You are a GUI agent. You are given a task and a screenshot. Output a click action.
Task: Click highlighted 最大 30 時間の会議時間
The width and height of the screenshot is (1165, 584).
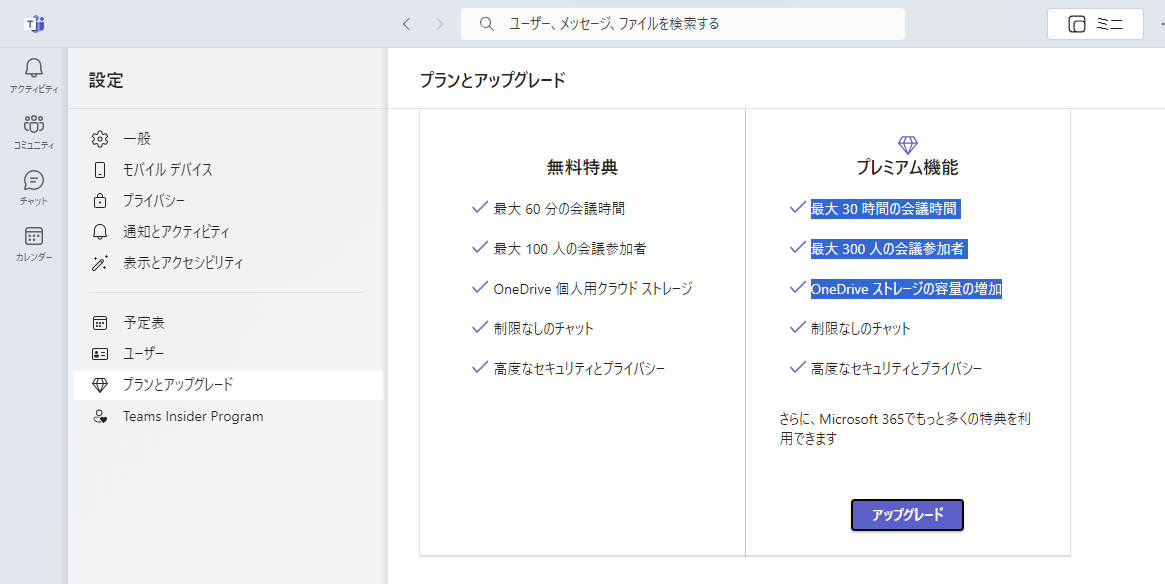coord(884,209)
